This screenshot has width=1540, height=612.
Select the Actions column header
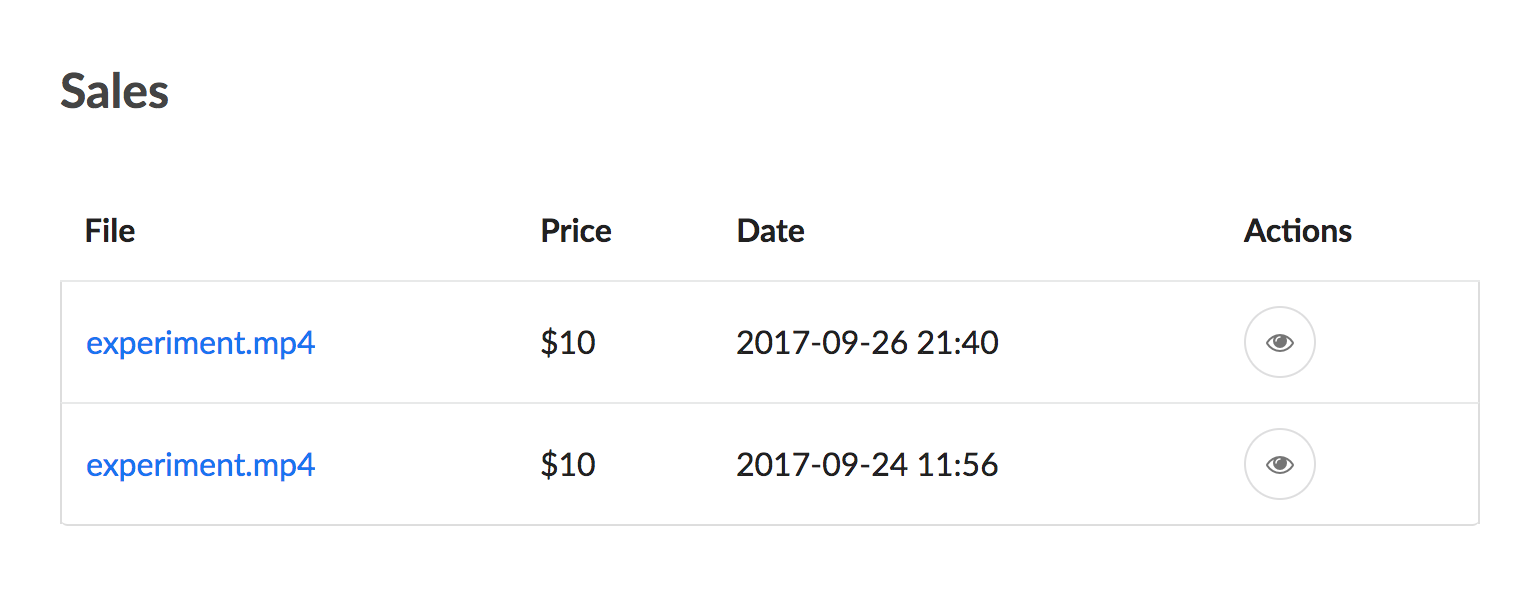click(1298, 231)
